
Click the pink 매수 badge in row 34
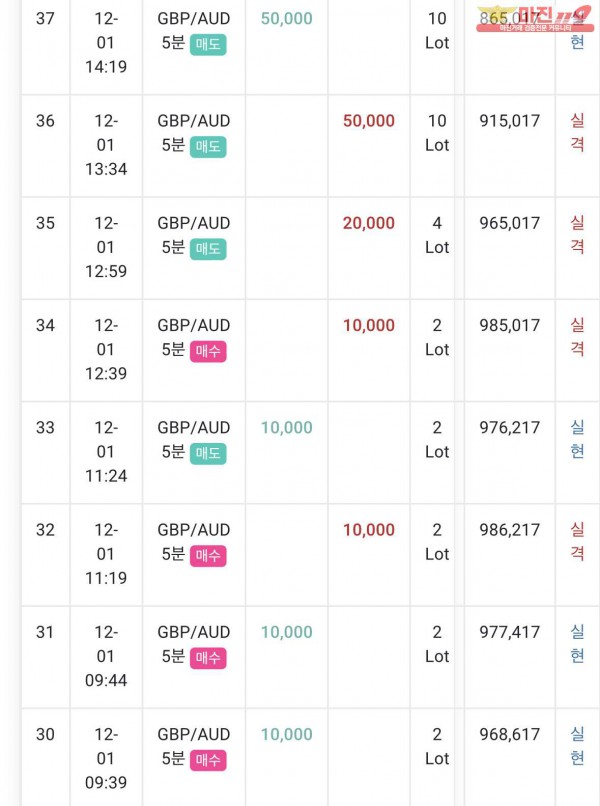pos(208,350)
